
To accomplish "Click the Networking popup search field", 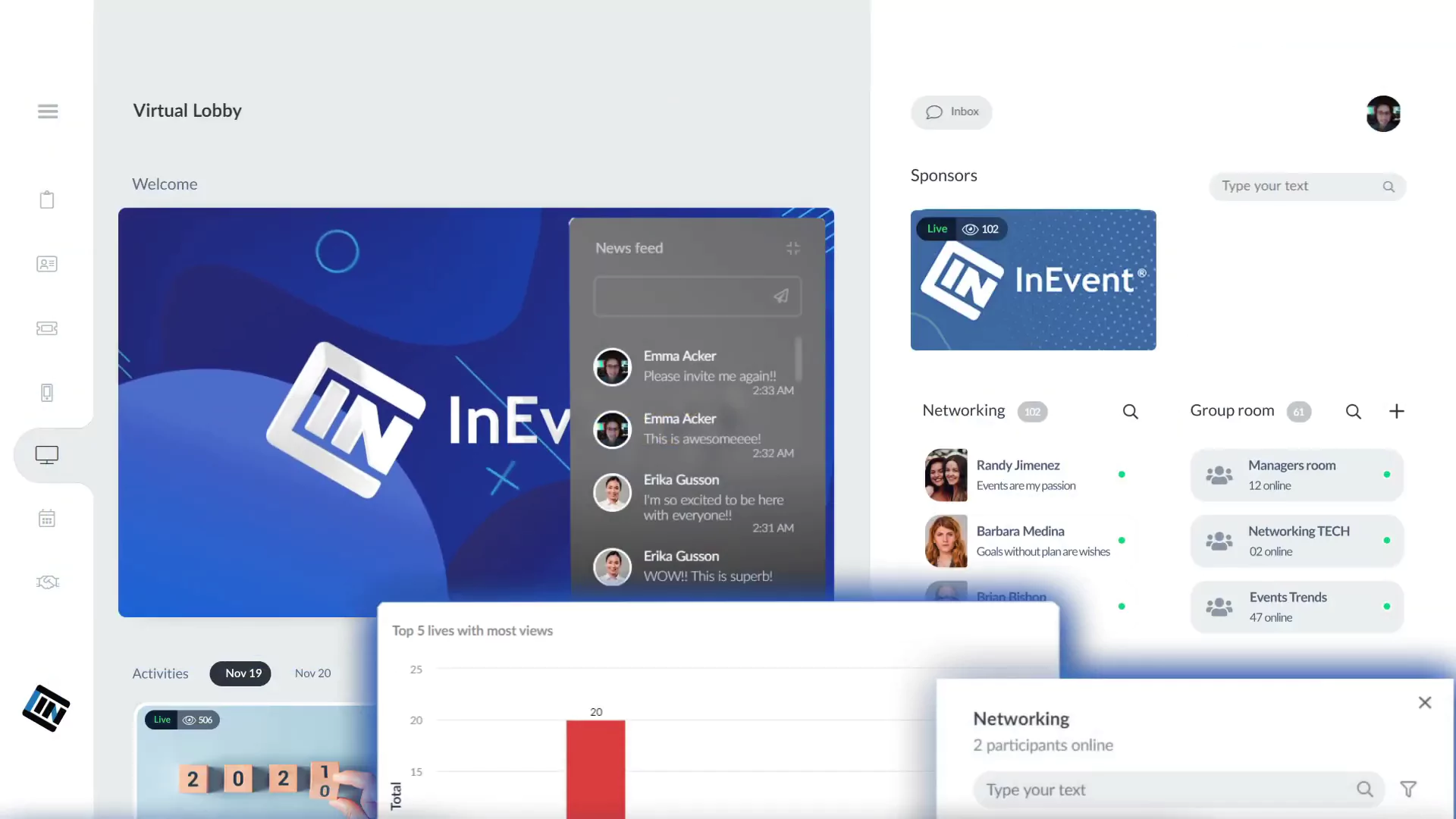I will (1178, 790).
